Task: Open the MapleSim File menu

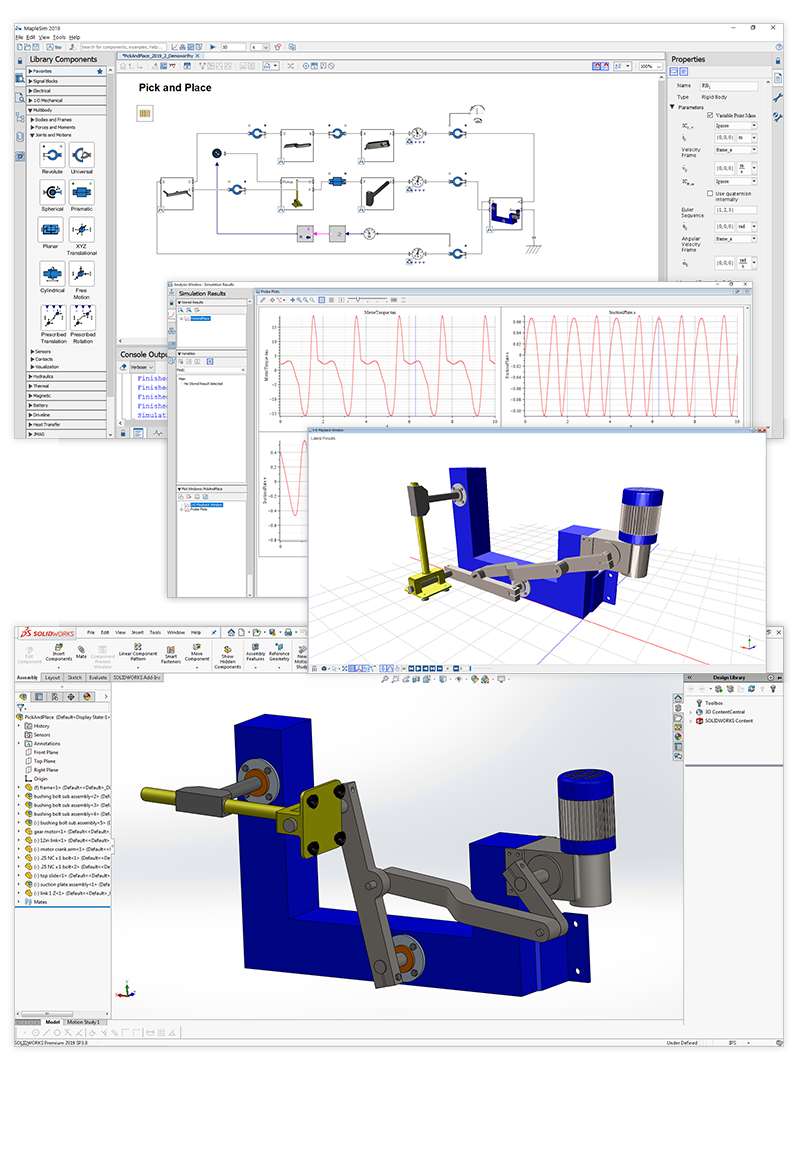Action: point(19,37)
